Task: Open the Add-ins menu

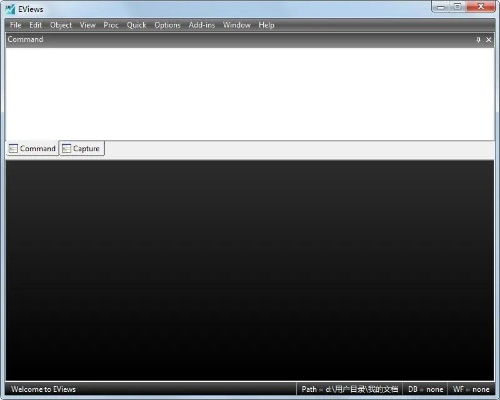Action: pos(202,25)
